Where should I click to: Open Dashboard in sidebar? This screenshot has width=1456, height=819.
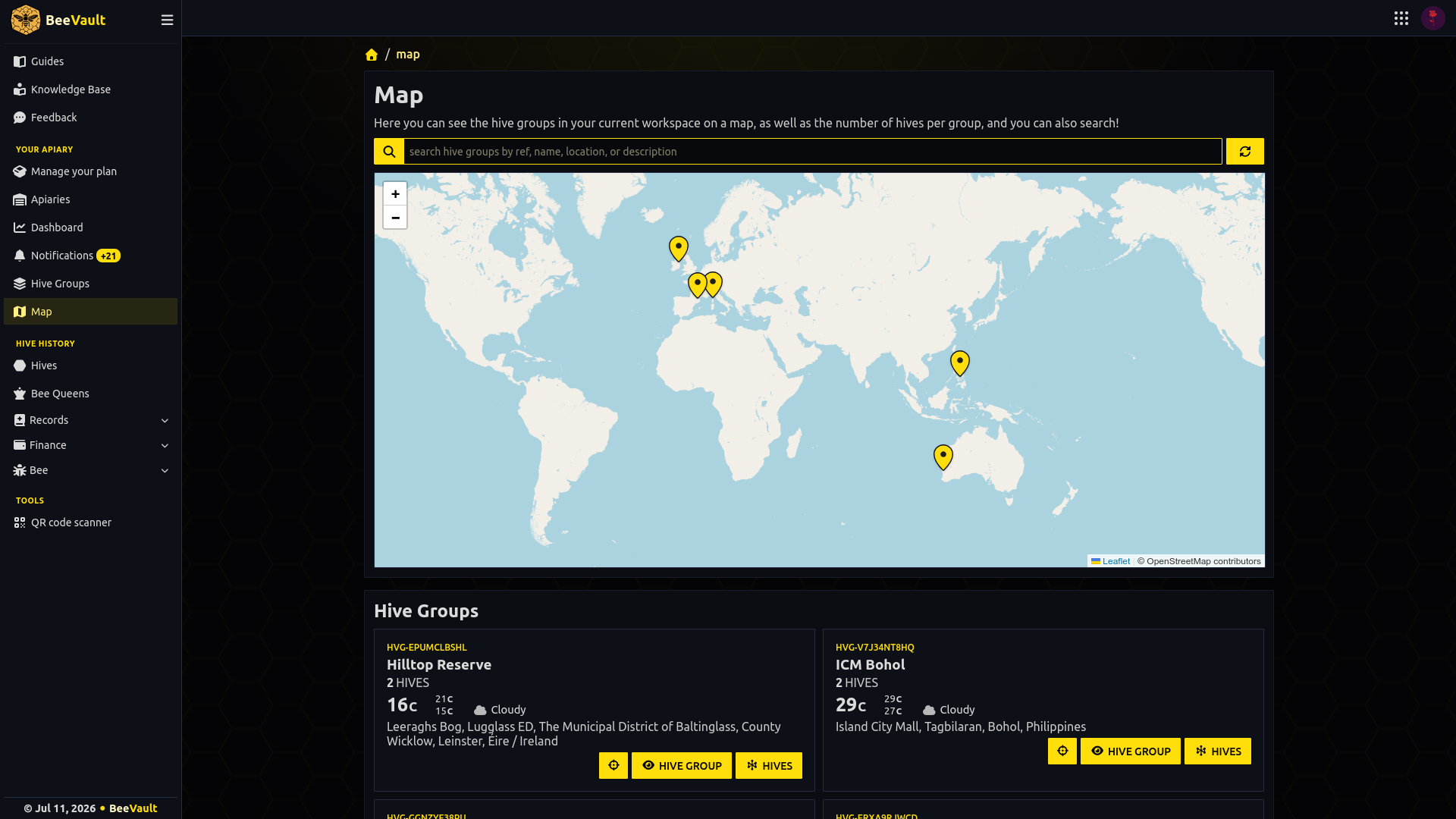90,227
